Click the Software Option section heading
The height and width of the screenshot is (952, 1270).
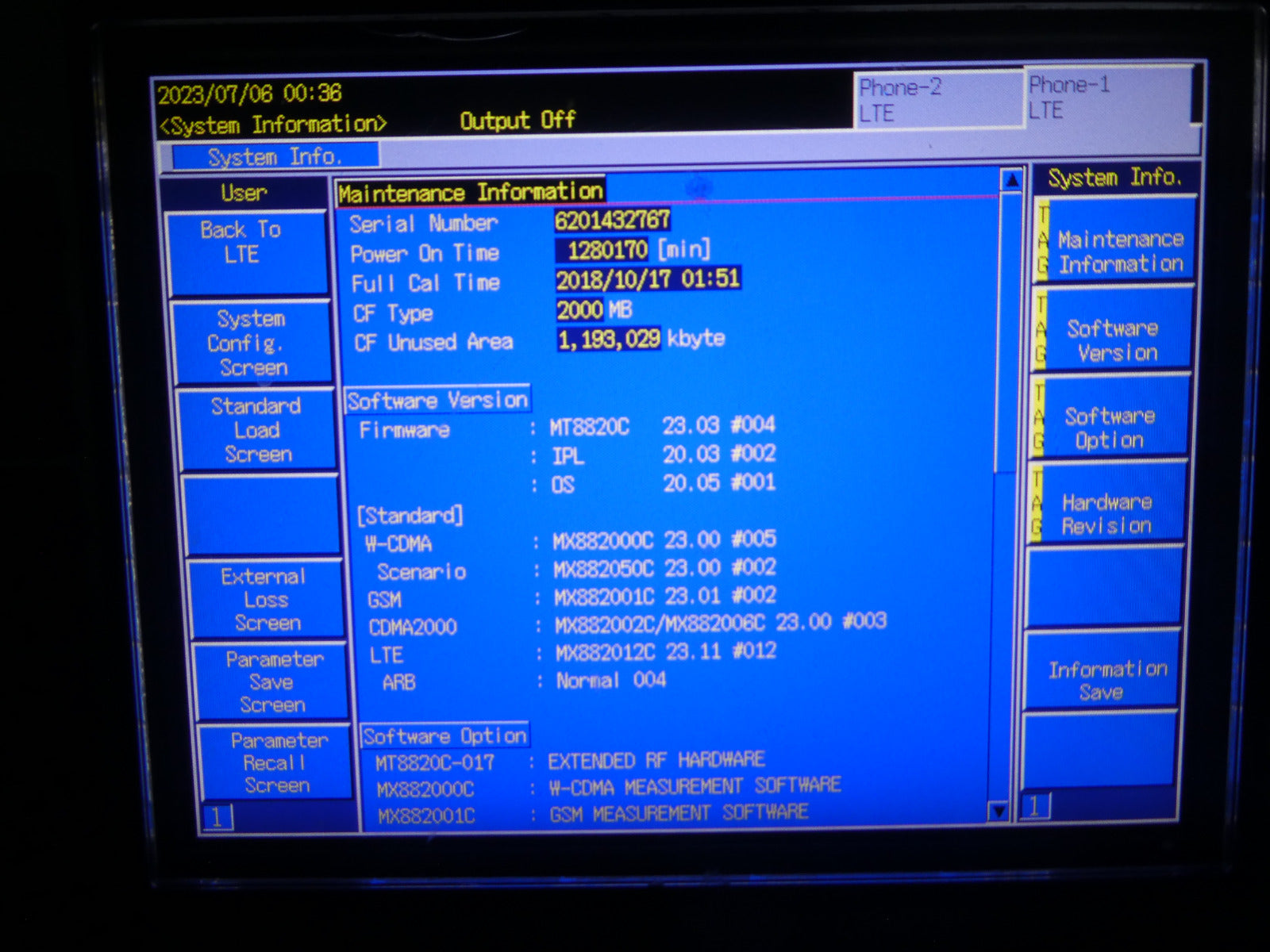(445, 735)
